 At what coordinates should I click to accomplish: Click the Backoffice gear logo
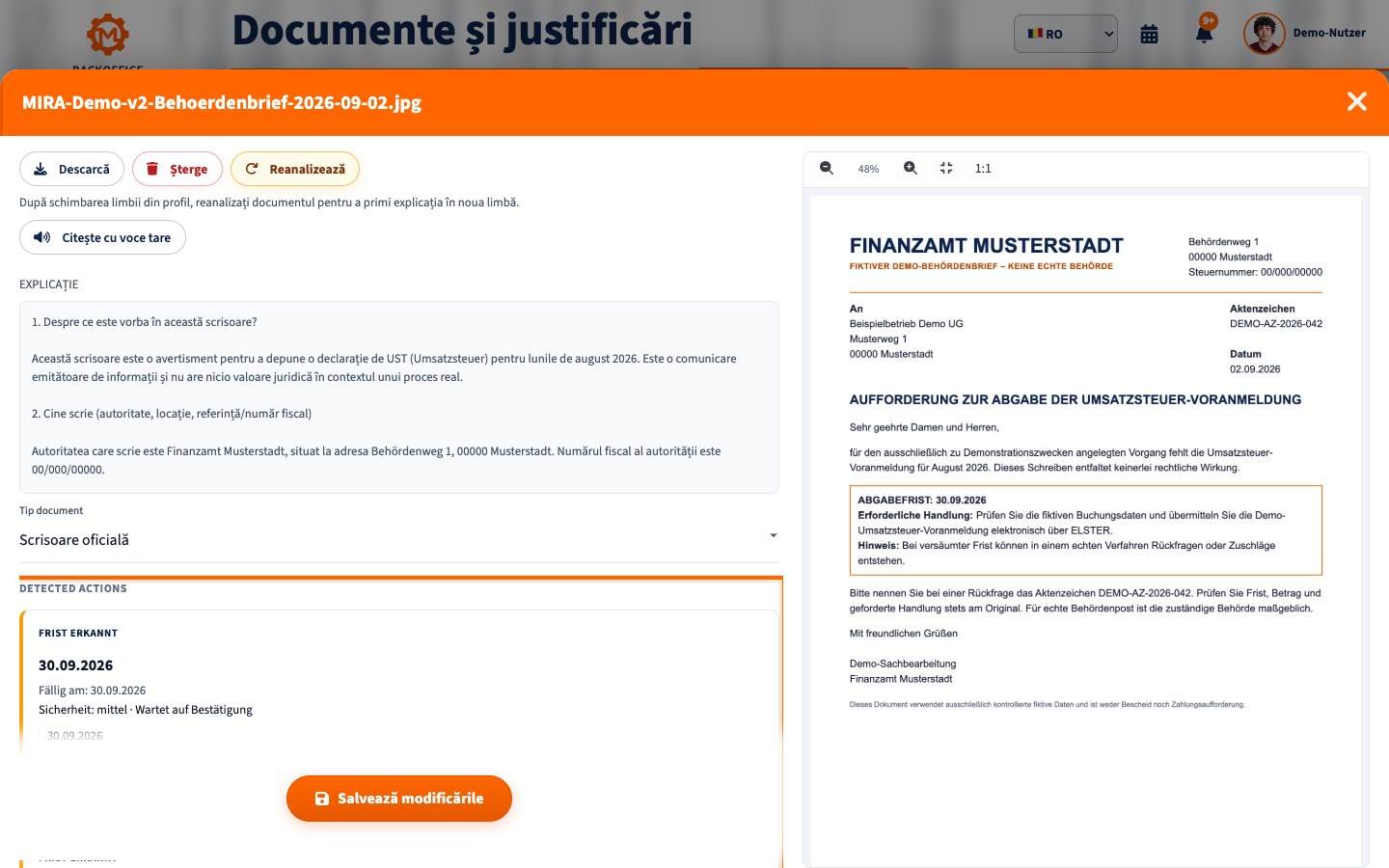tap(108, 35)
